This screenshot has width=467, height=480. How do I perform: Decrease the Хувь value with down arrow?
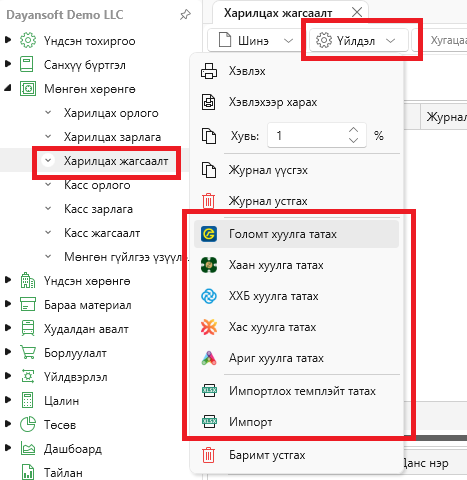pos(354,140)
